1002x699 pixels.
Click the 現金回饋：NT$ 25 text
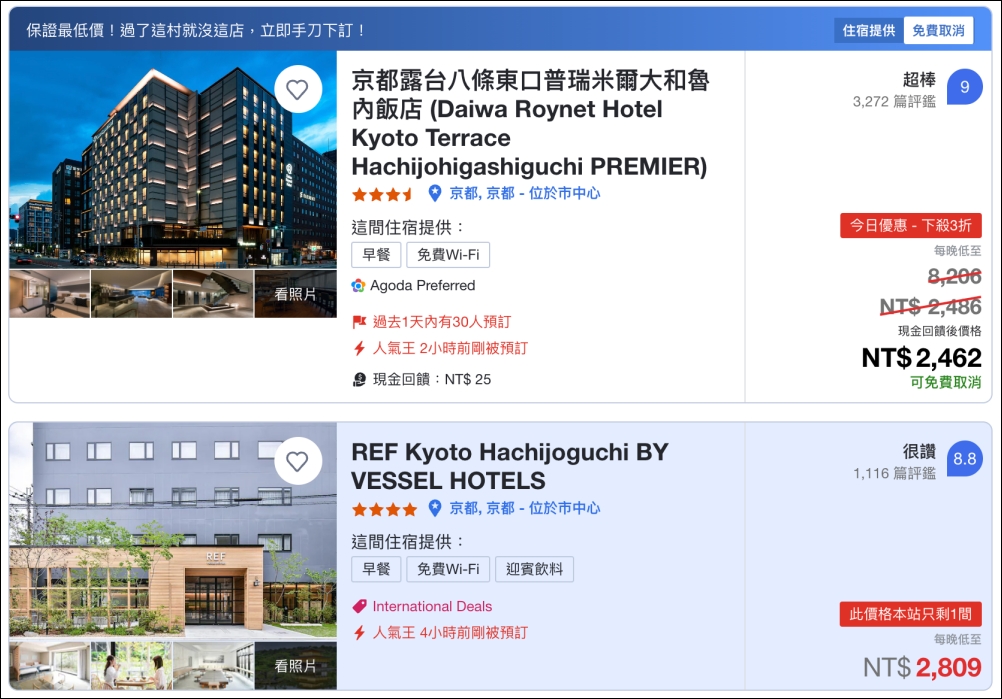(x=432, y=380)
